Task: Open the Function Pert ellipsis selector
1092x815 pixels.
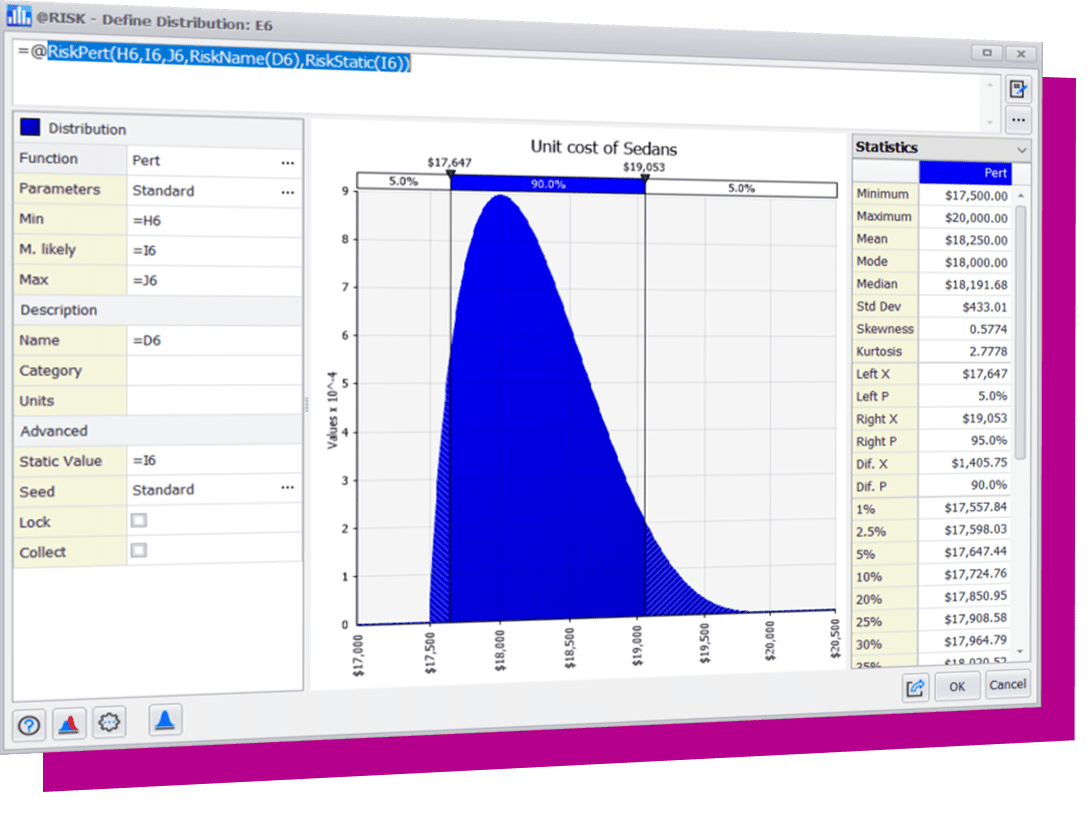Action: [x=288, y=162]
